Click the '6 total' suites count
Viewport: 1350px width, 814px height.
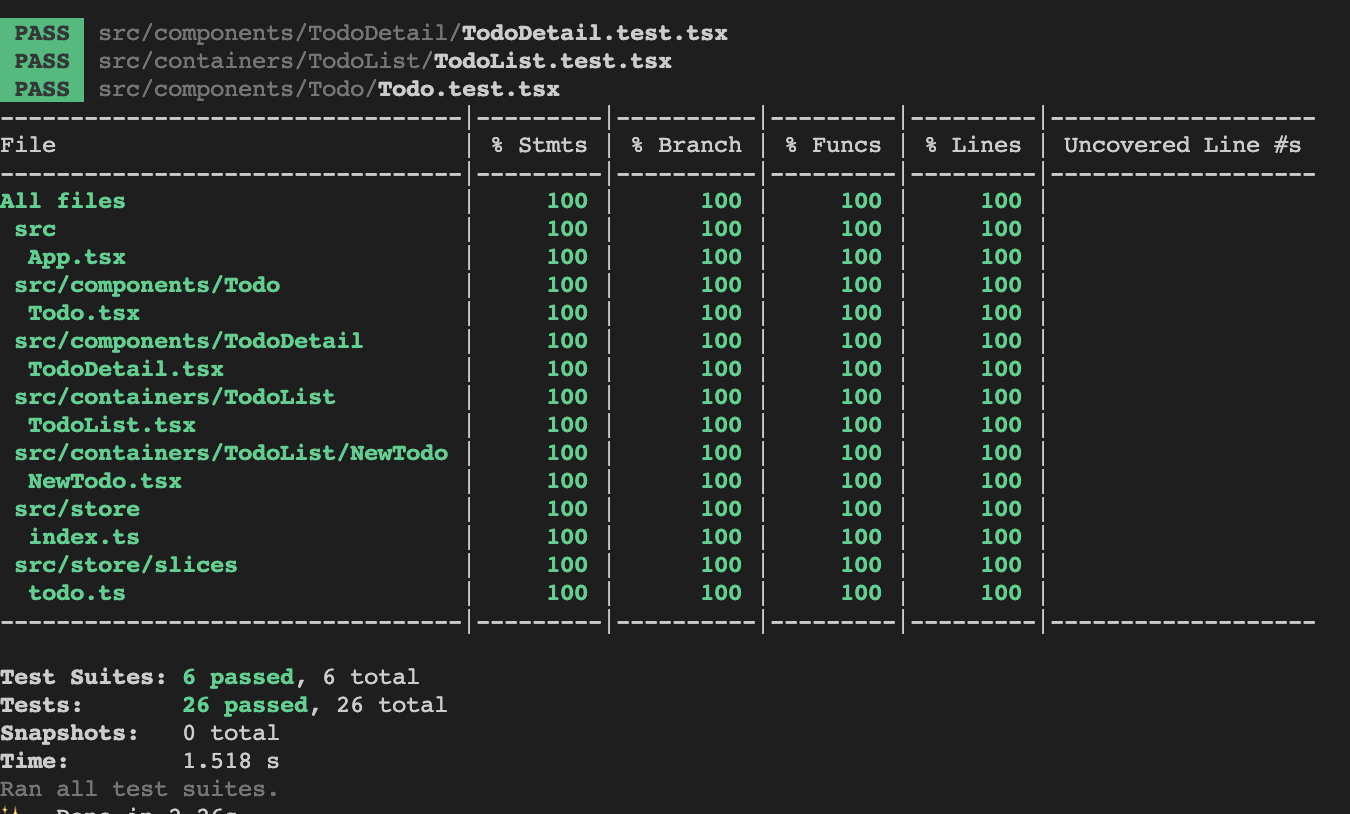coord(371,677)
